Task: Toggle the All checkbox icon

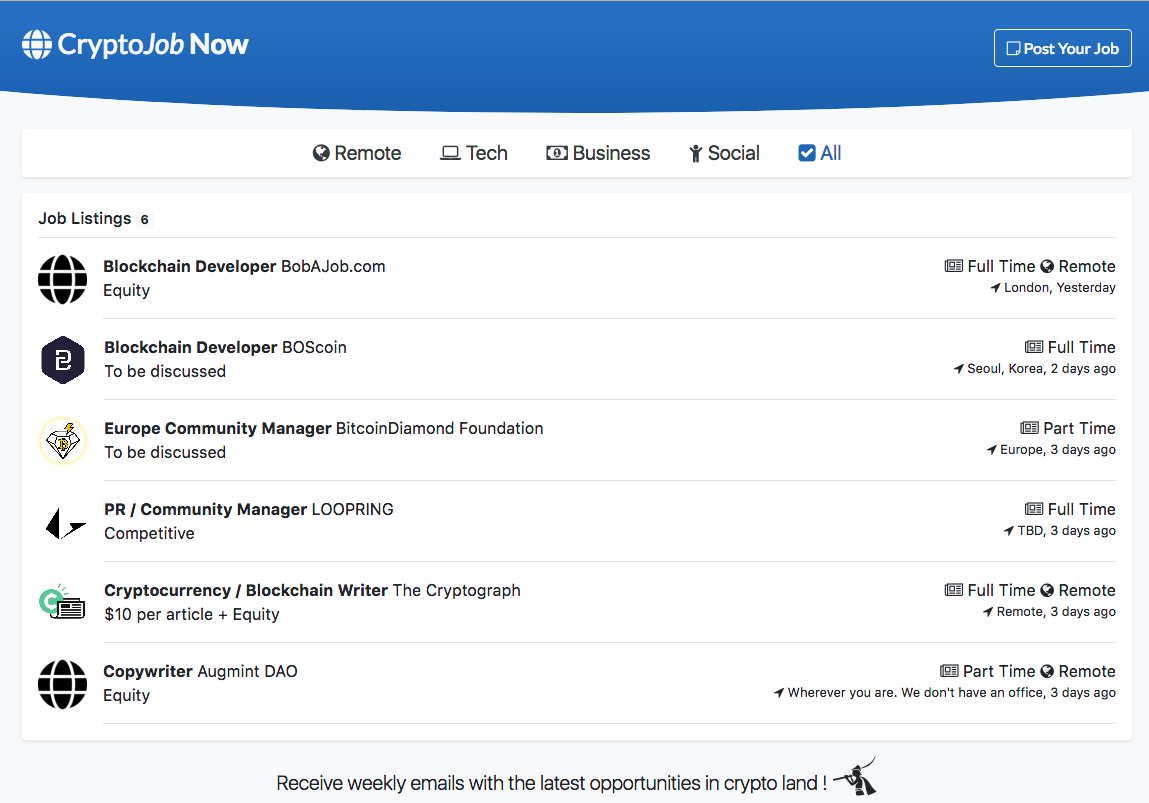Action: (807, 153)
